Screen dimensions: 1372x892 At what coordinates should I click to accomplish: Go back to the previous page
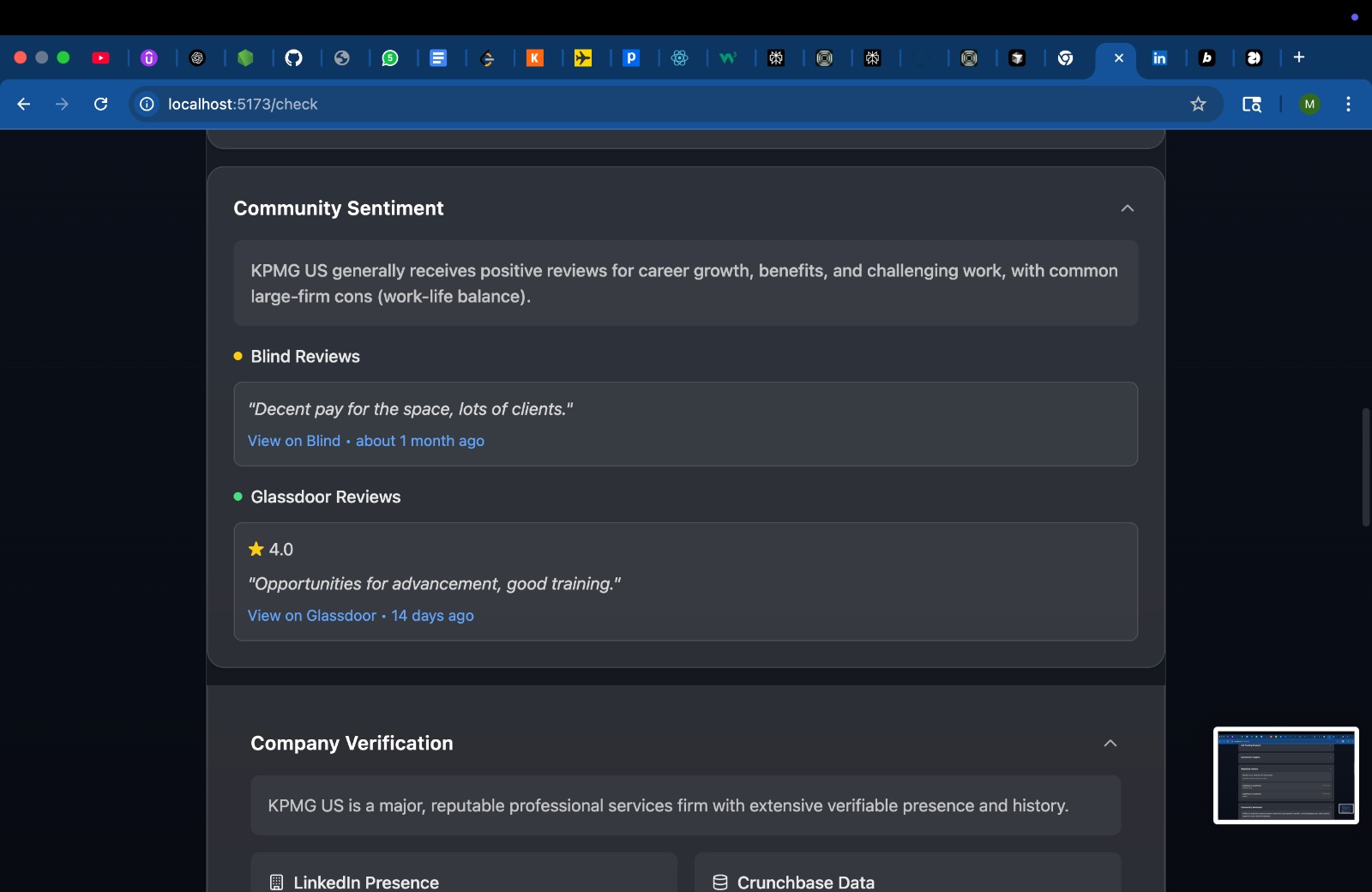coord(23,104)
